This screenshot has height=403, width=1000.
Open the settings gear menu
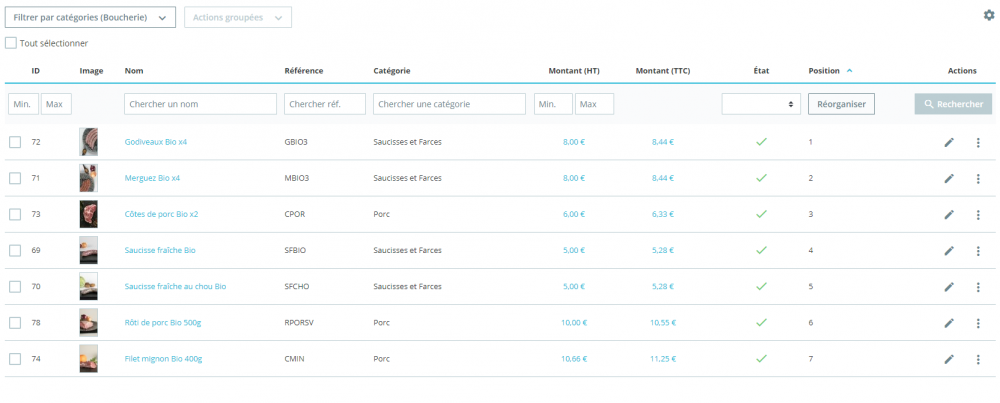(x=989, y=15)
